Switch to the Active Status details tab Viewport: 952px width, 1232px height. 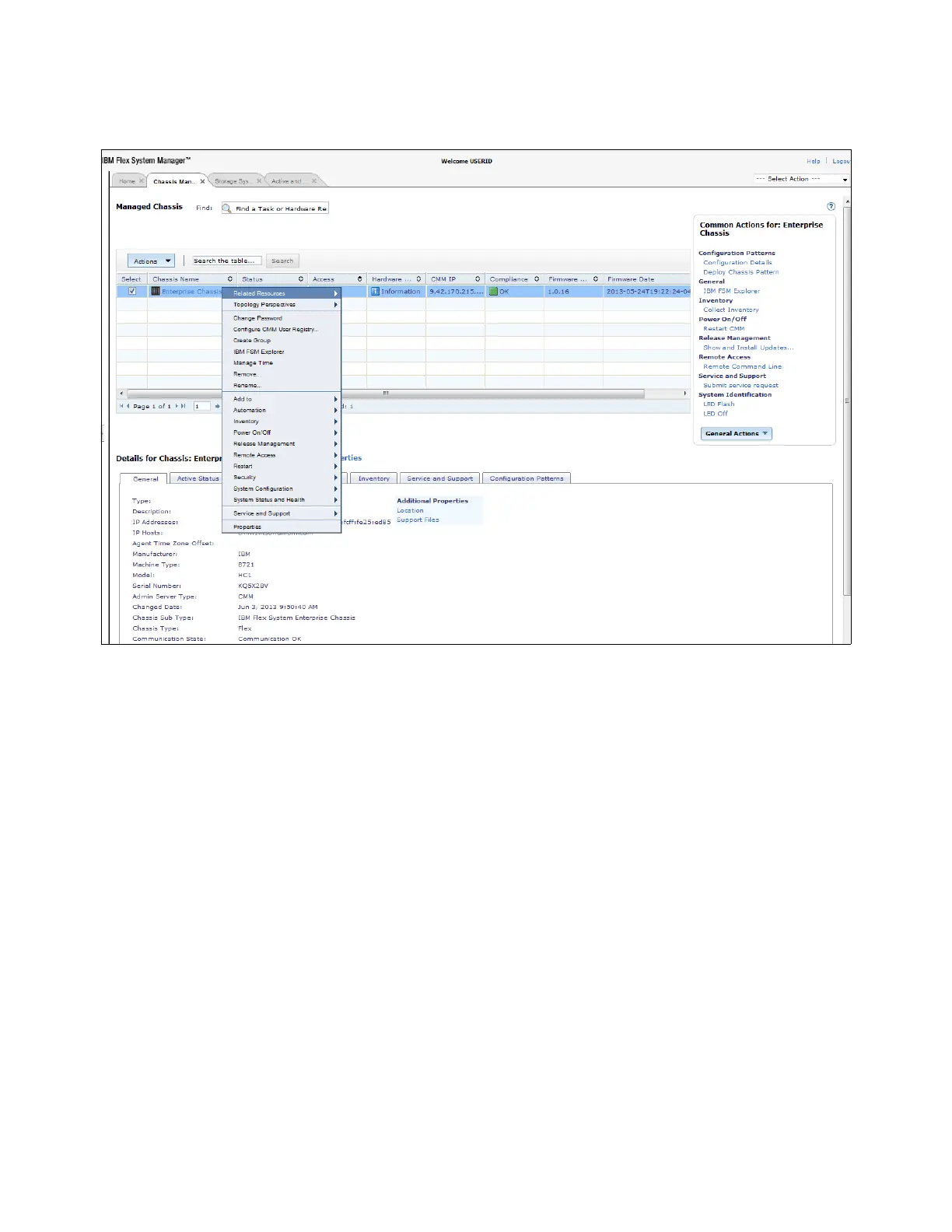pyautogui.click(x=198, y=478)
